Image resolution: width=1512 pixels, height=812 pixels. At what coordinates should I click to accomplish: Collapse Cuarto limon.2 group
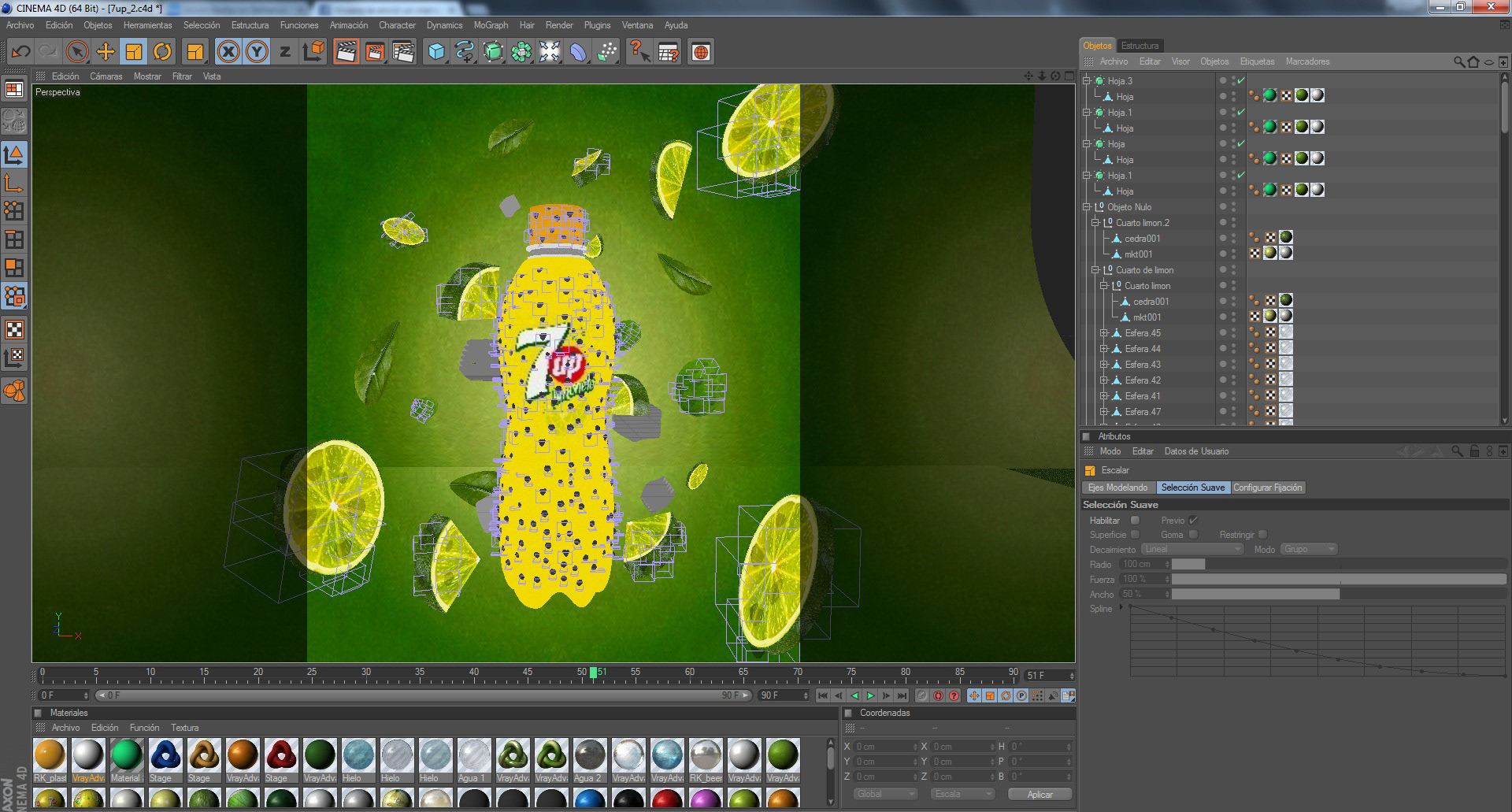coord(1095,223)
